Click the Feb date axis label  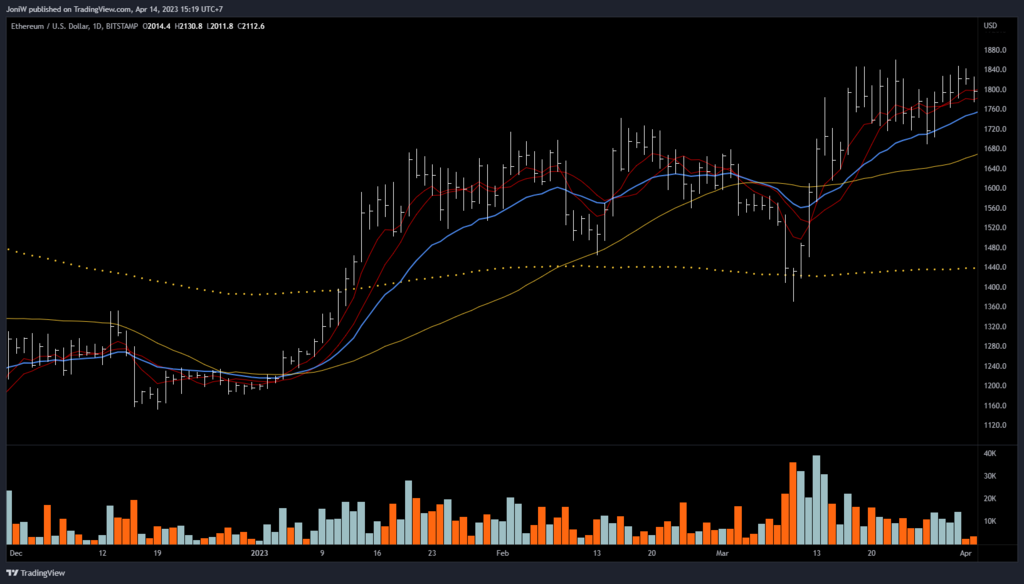coord(503,552)
